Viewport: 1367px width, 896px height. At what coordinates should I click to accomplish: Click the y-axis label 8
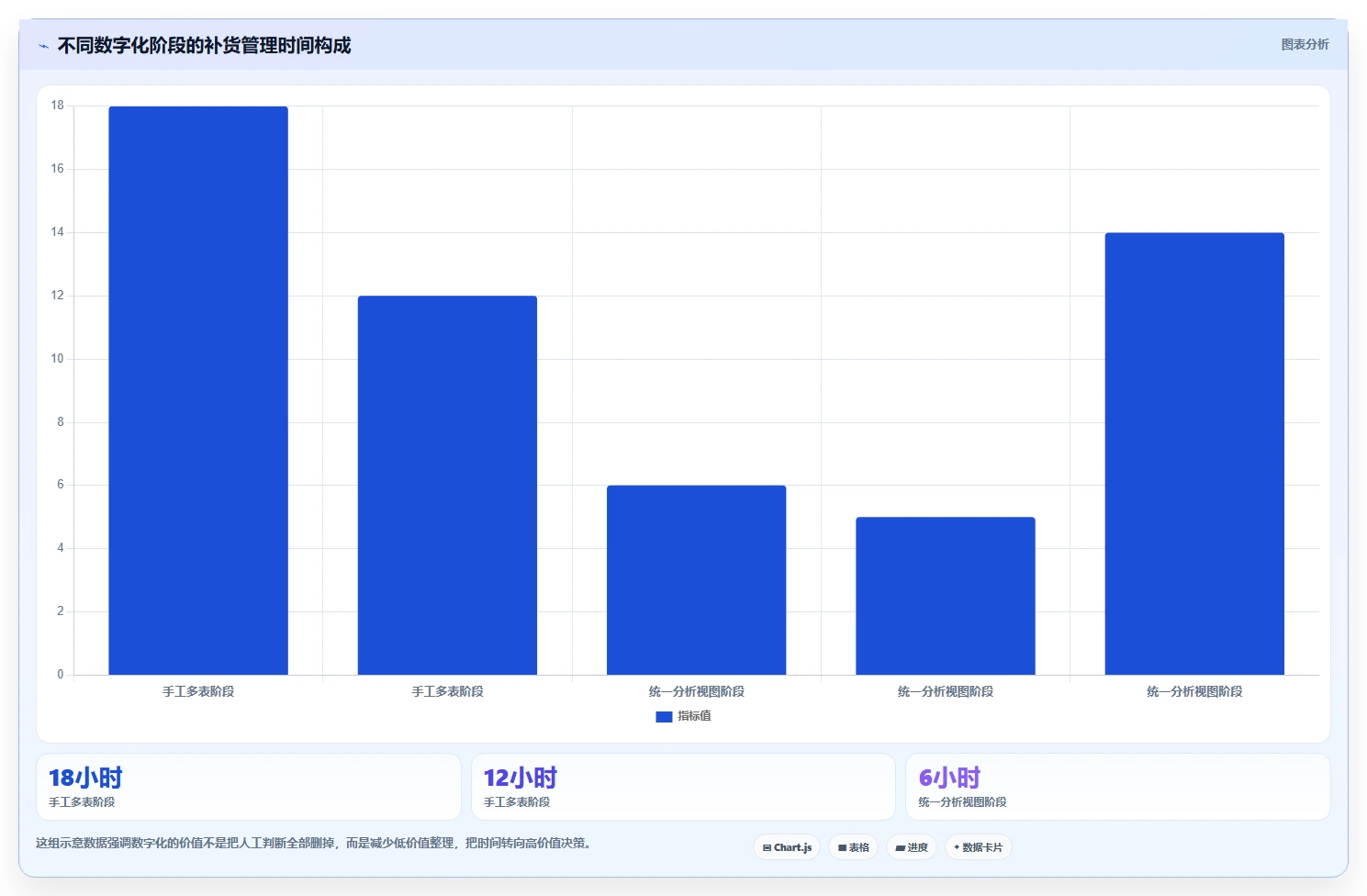click(61, 422)
